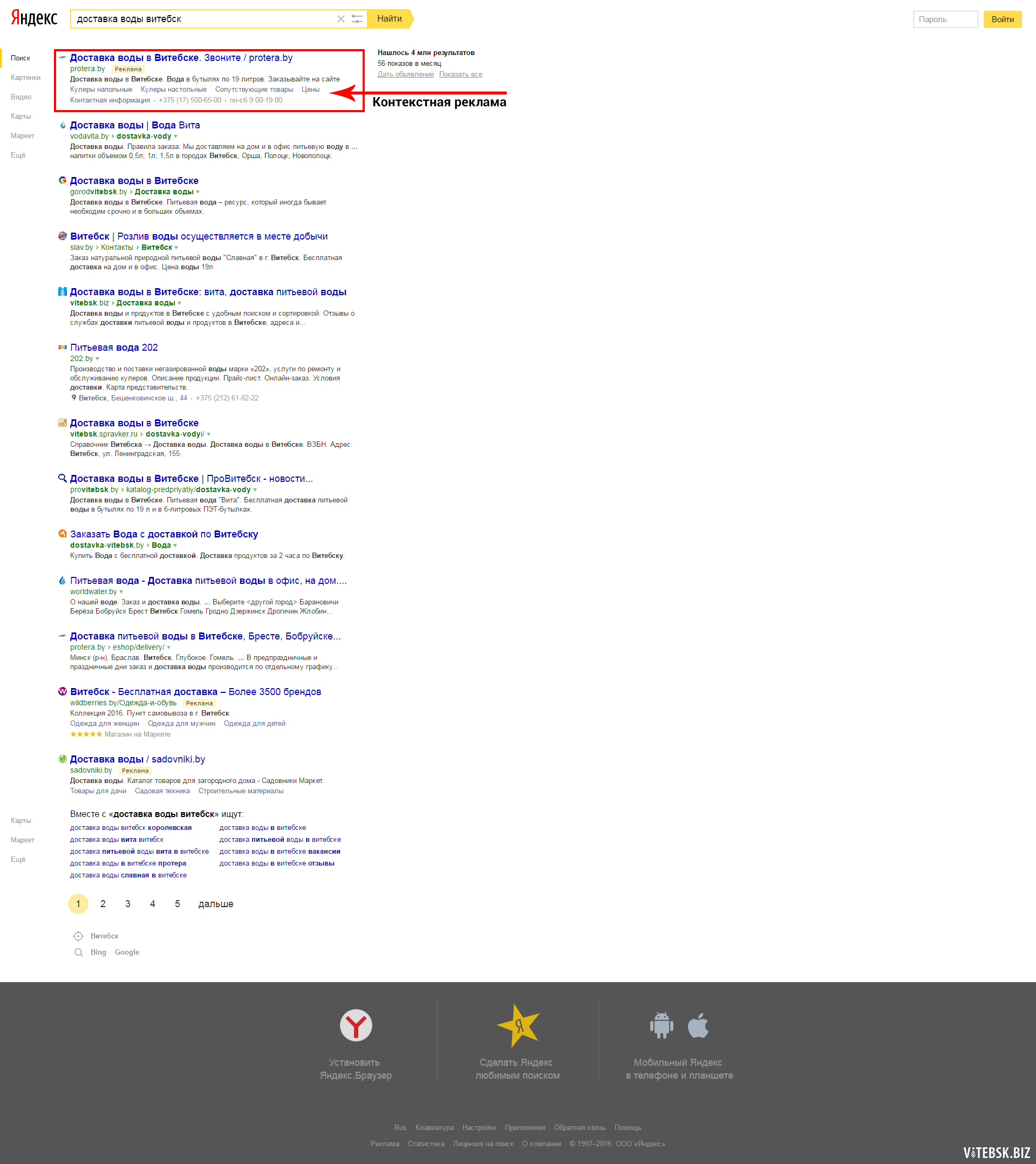Click the Войти login button
Screen dimensions: 1036x1164
(x=1003, y=19)
